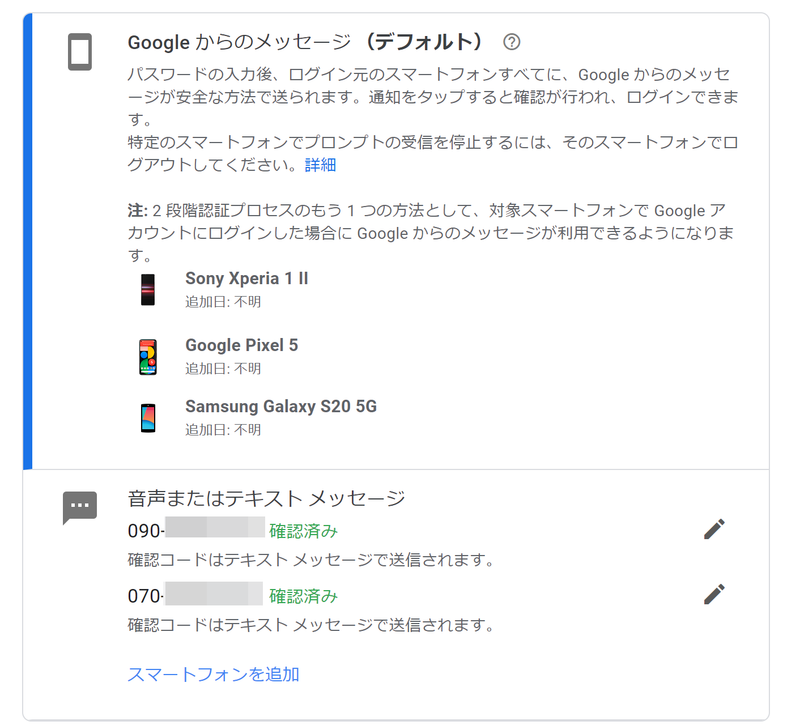The height and width of the screenshot is (727, 800).
Task: Click 追加日: 不明 under Google Pixel 5
Action: 223,368
